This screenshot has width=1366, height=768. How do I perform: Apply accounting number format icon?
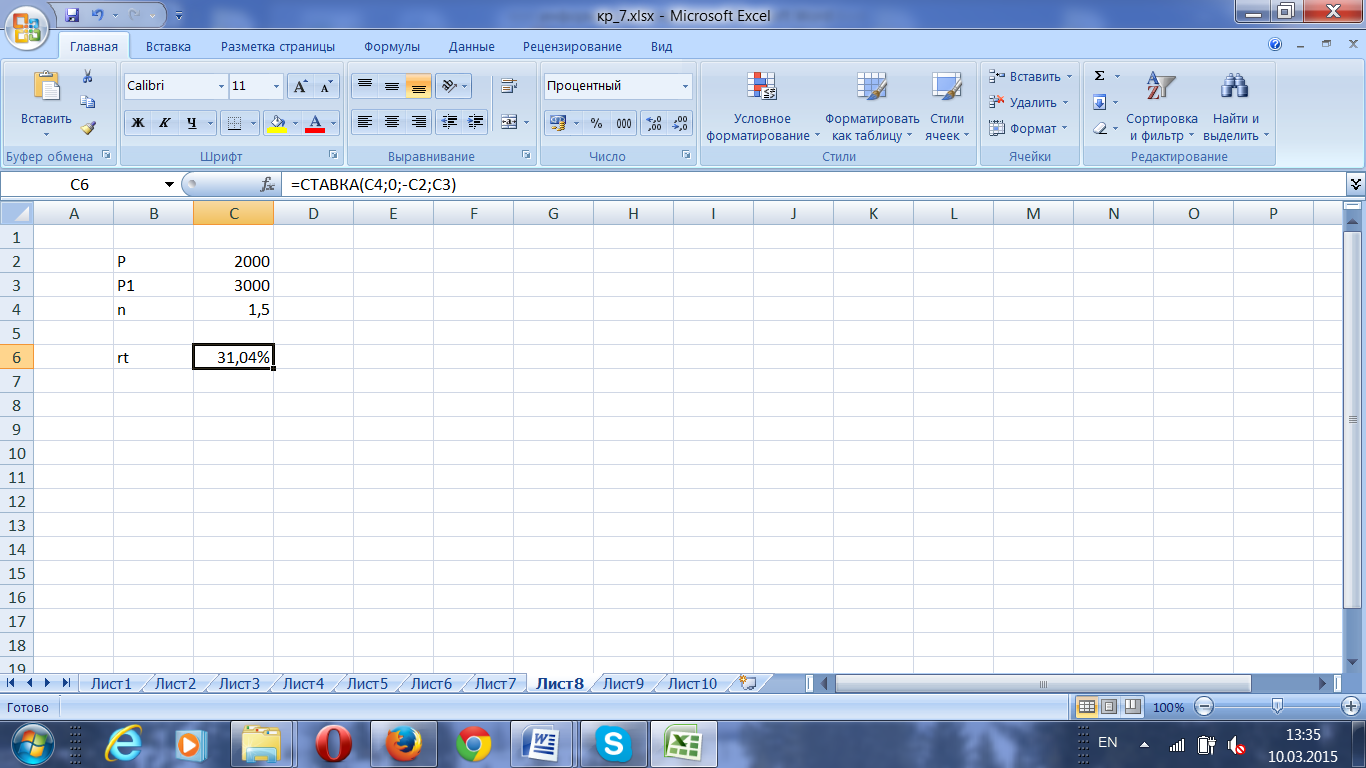point(558,123)
